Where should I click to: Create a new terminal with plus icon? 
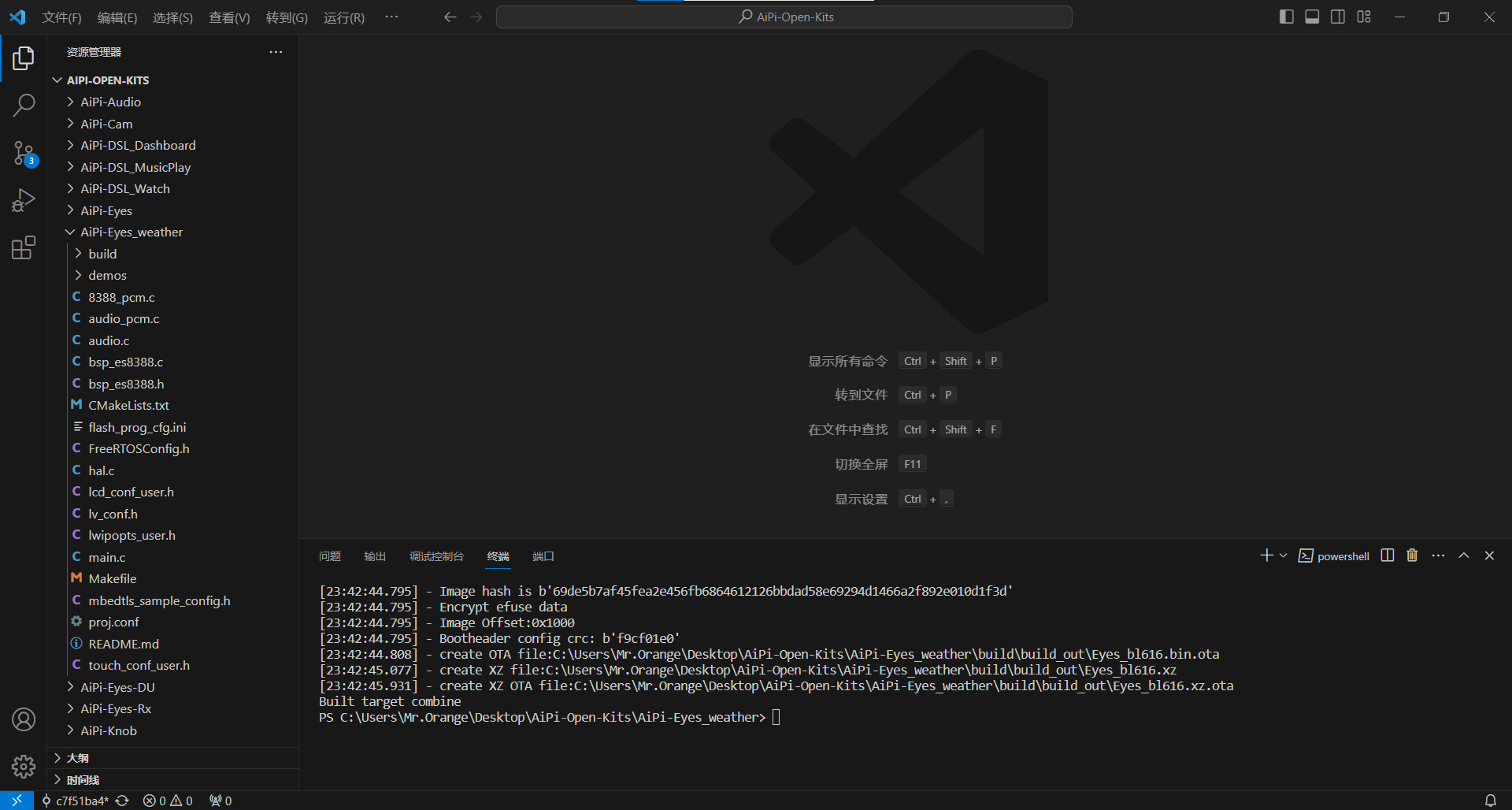pos(1266,555)
